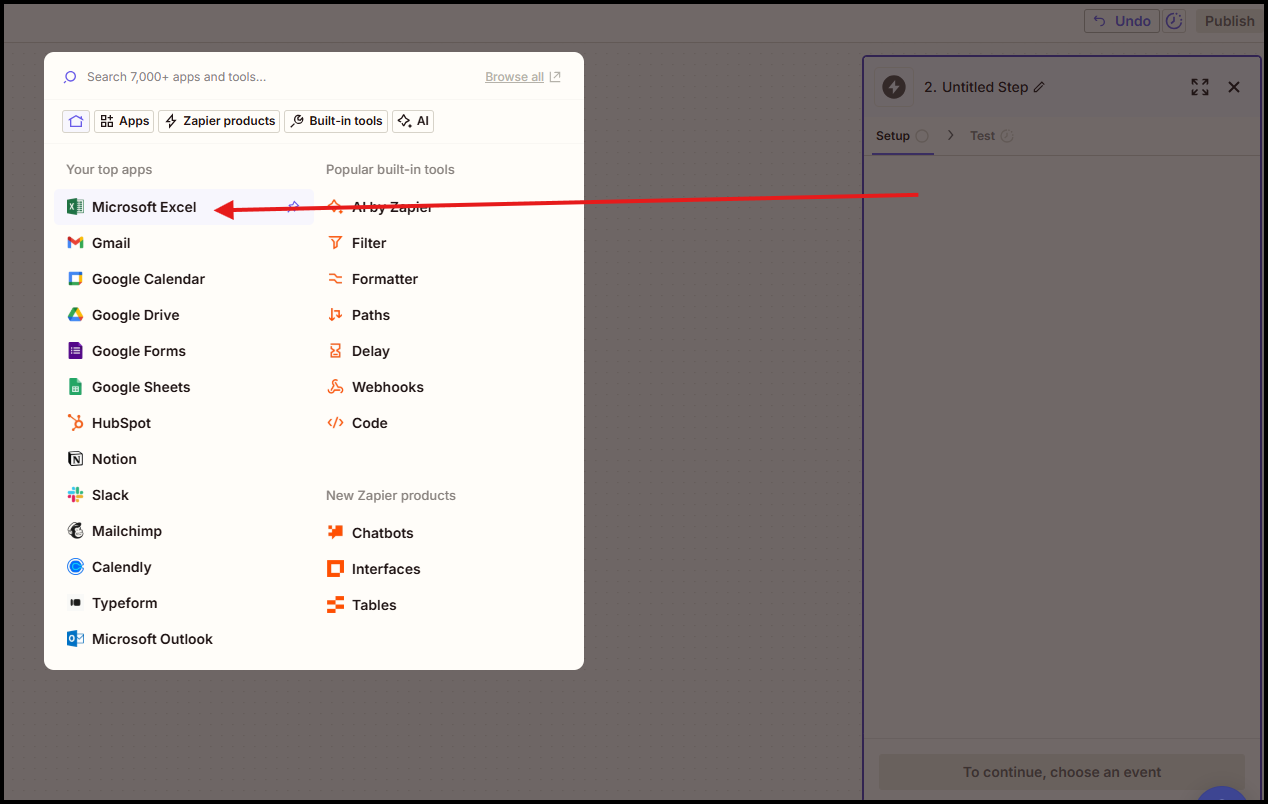
Task: Click the Publish button
Action: (x=1229, y=21)
